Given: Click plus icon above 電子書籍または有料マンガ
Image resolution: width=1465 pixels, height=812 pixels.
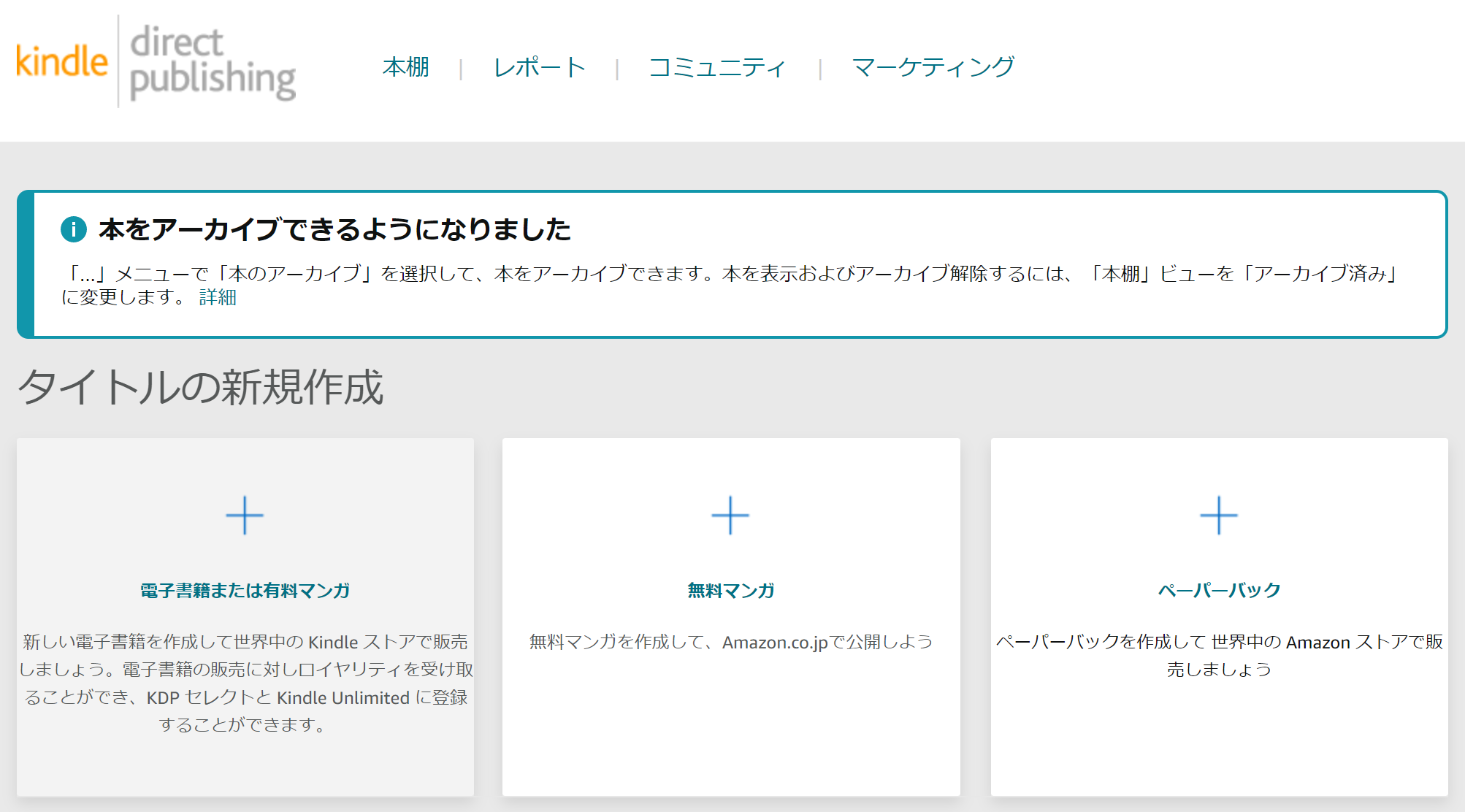Looking at the screenshot, I should (245, 516).
